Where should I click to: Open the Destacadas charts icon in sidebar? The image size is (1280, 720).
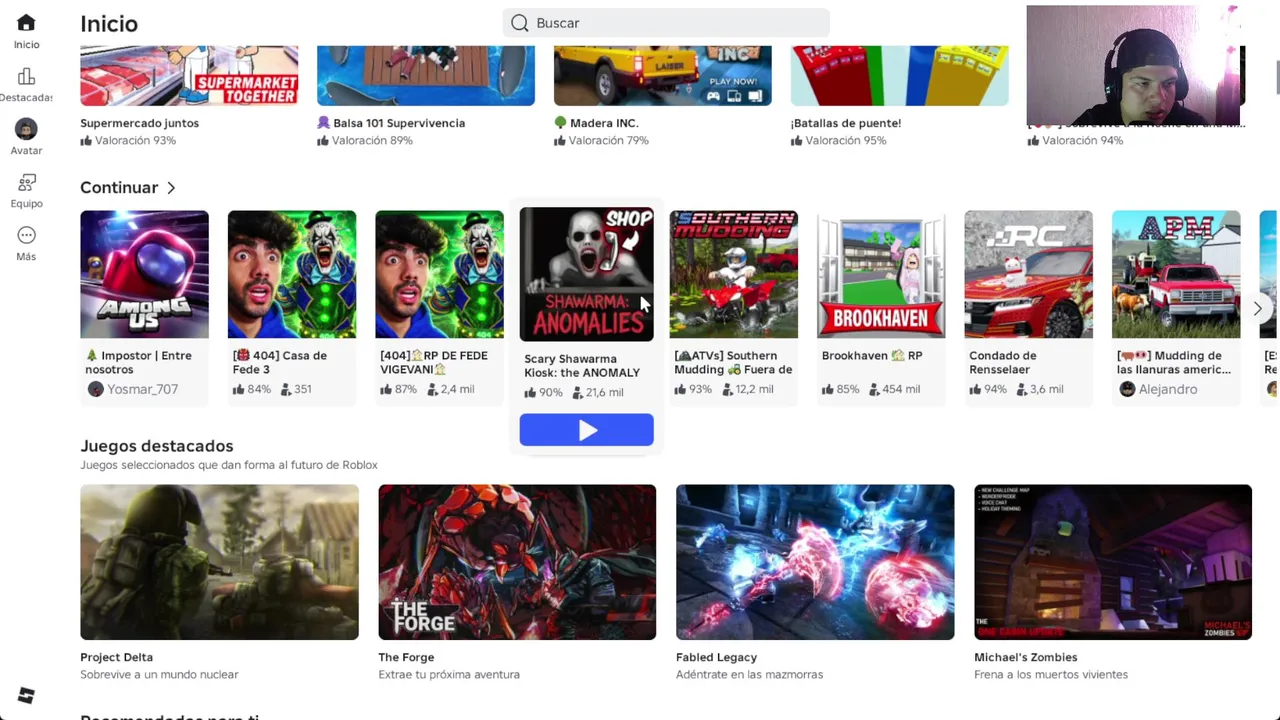pyautogui.click(x=26, y=77)
